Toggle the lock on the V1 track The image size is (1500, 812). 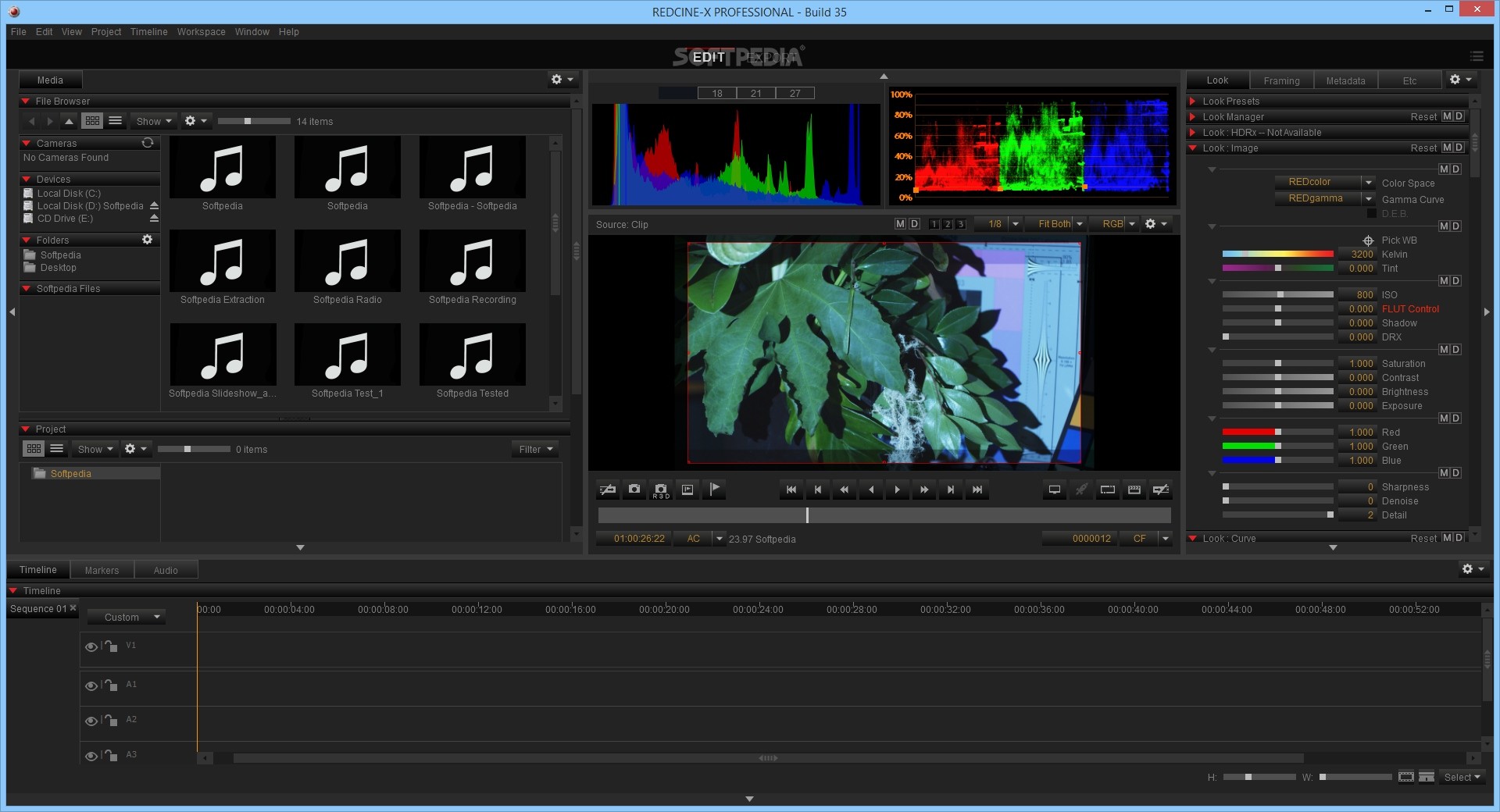coord(111,646)
